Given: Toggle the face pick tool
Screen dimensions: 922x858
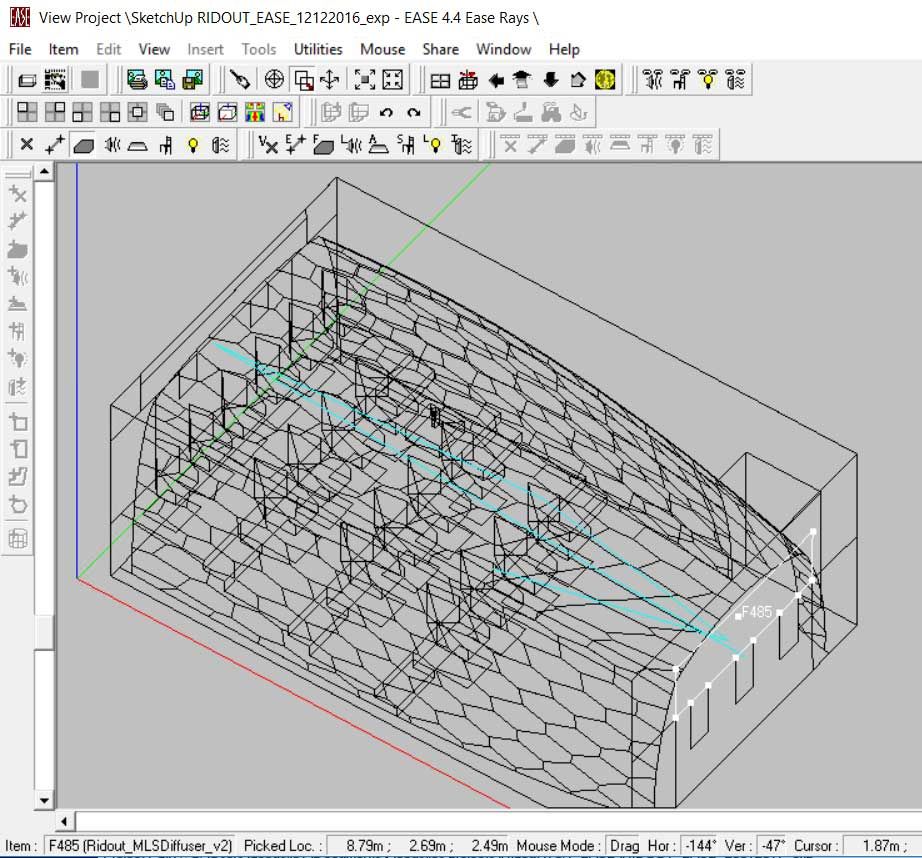Looking at the screenshot, I should click(x=83, y=145).
